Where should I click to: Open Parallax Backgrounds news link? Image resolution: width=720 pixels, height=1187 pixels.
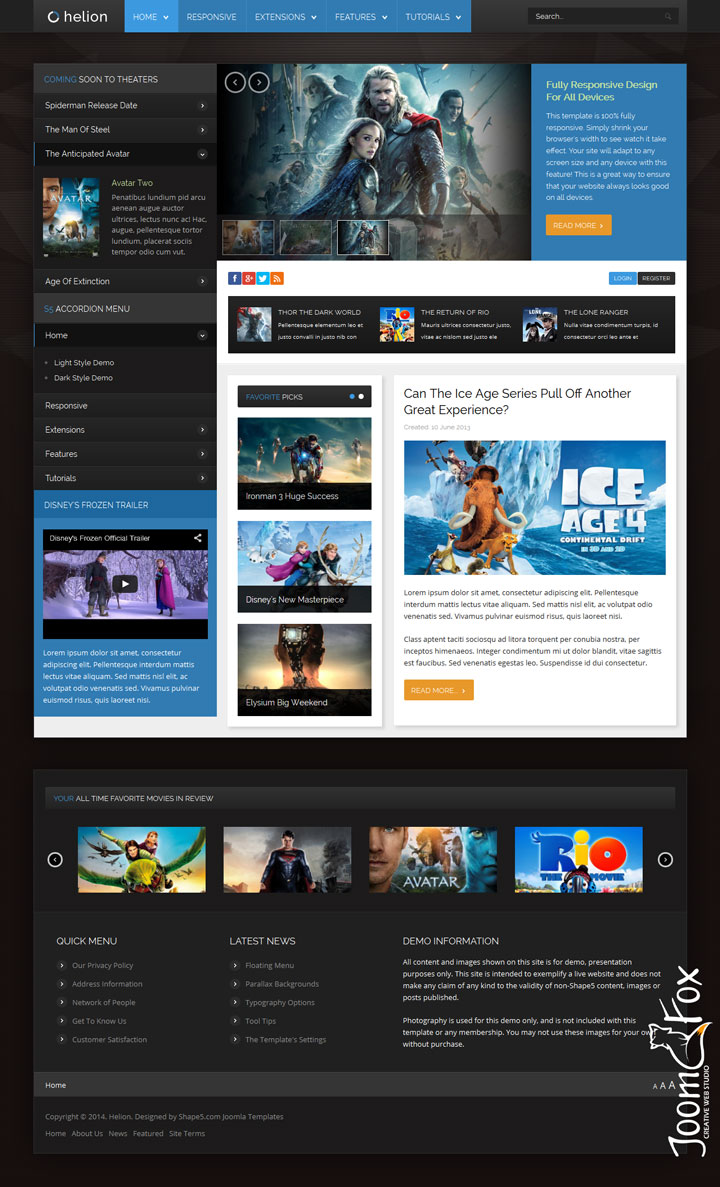tap(282, 984)
